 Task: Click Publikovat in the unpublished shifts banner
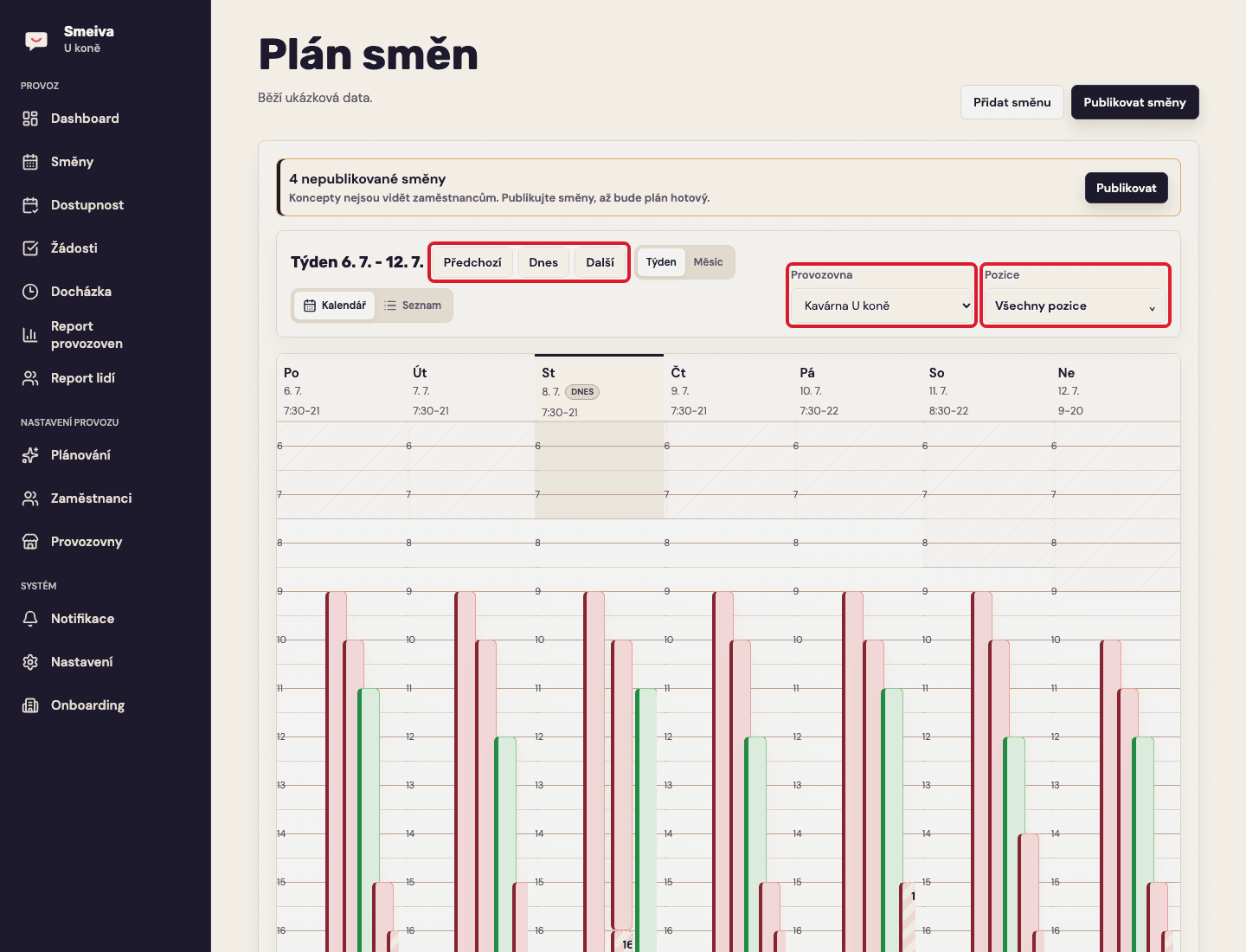(x=1127, y=188)
